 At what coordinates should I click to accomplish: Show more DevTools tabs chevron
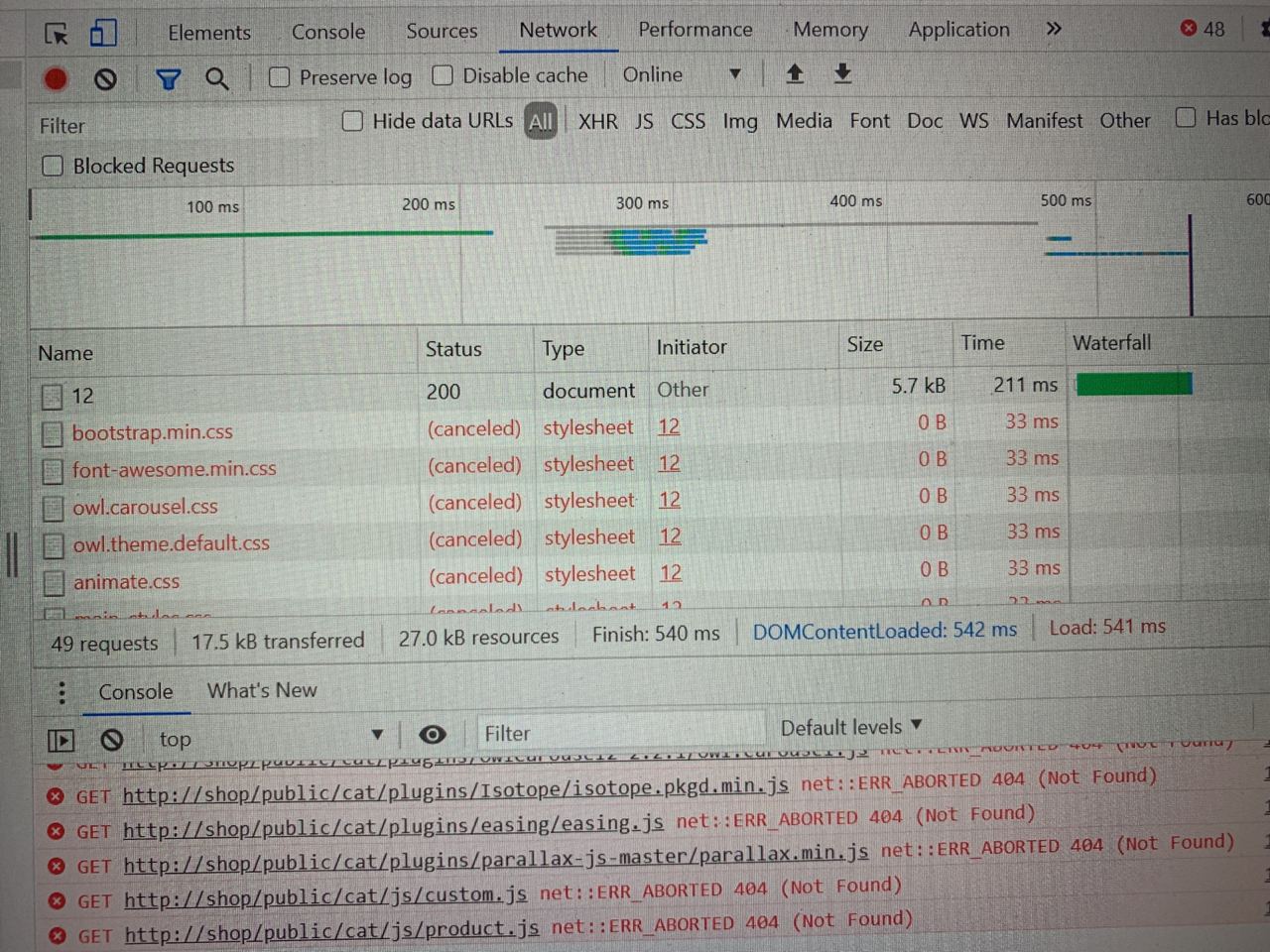pyautogui.click(x=1054, y=29)
